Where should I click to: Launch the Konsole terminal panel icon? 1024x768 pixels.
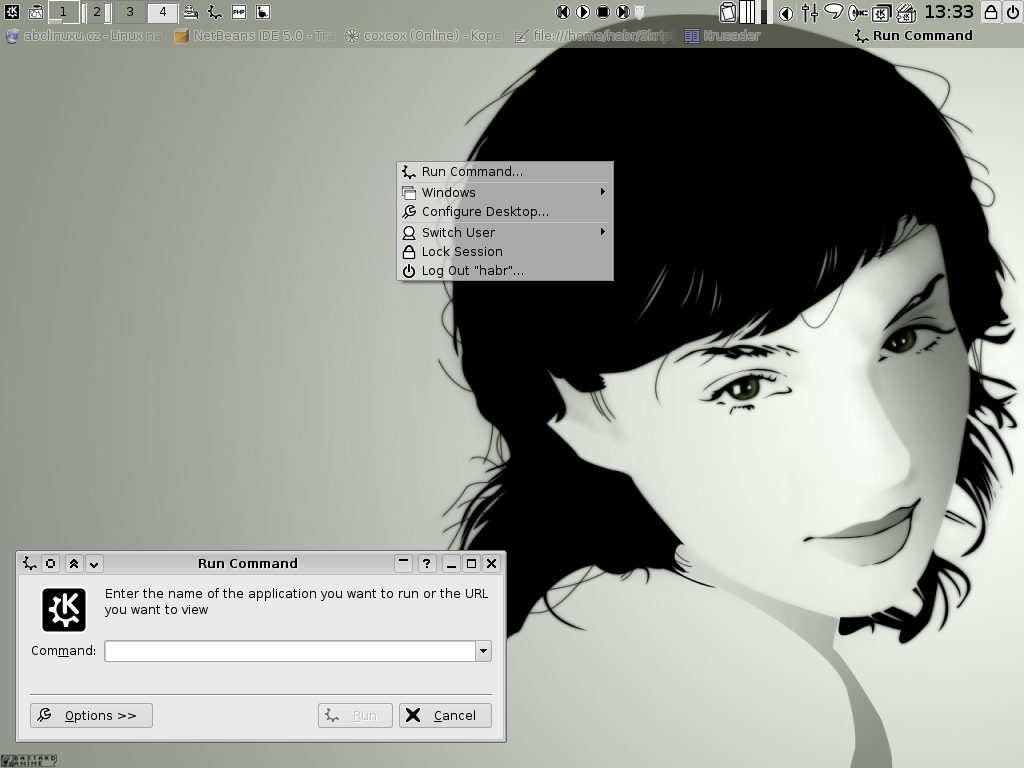(36, 11)
